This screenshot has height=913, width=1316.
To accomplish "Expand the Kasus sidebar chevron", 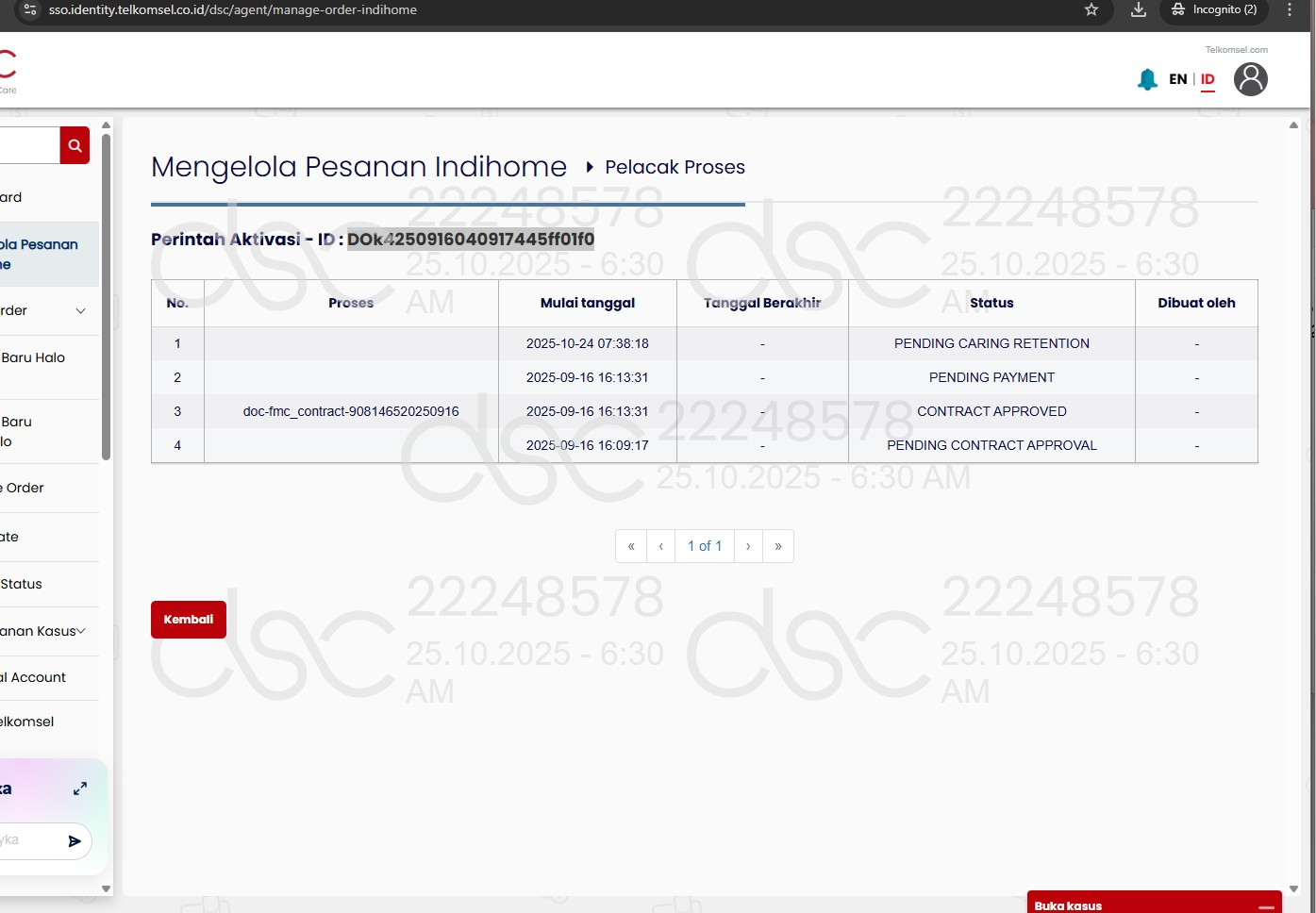I will pos(81,631).
